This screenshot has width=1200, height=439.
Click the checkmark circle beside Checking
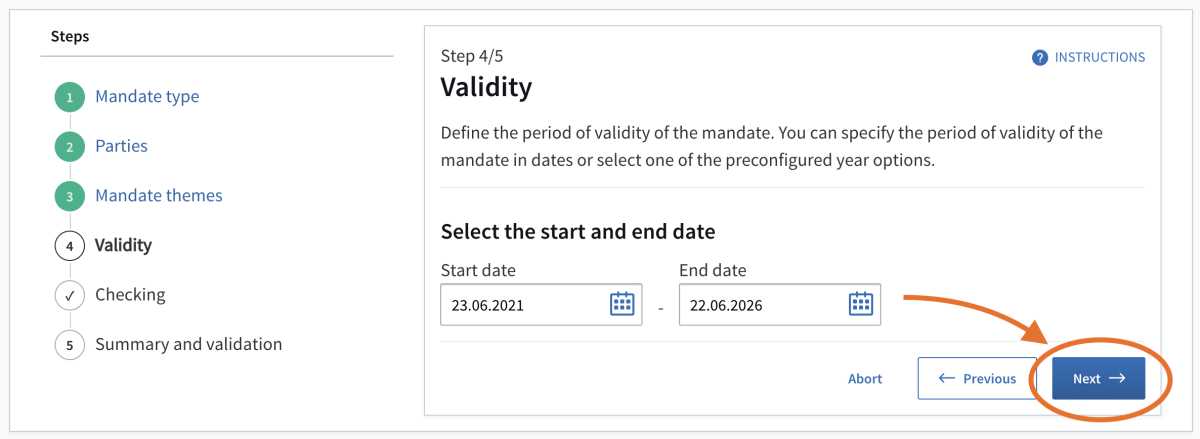tap(70, 295)
